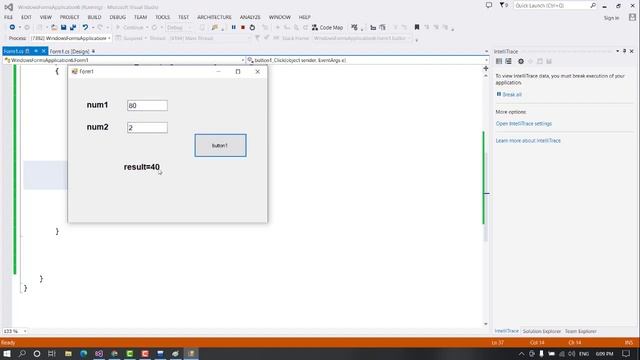Restart the debugging session
This screenshot has width=640, height=360.
coord(252,27)
